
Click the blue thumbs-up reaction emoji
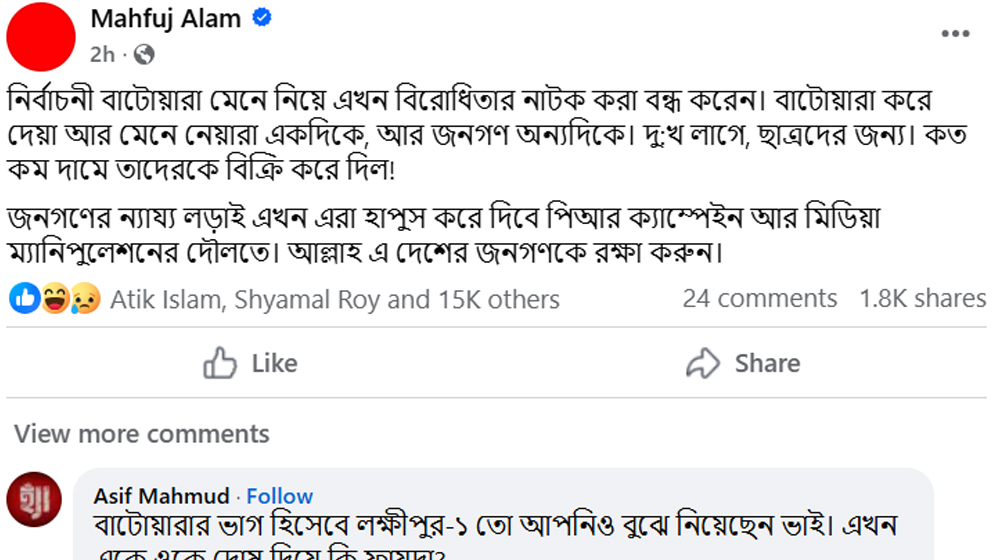pos(26,298)
